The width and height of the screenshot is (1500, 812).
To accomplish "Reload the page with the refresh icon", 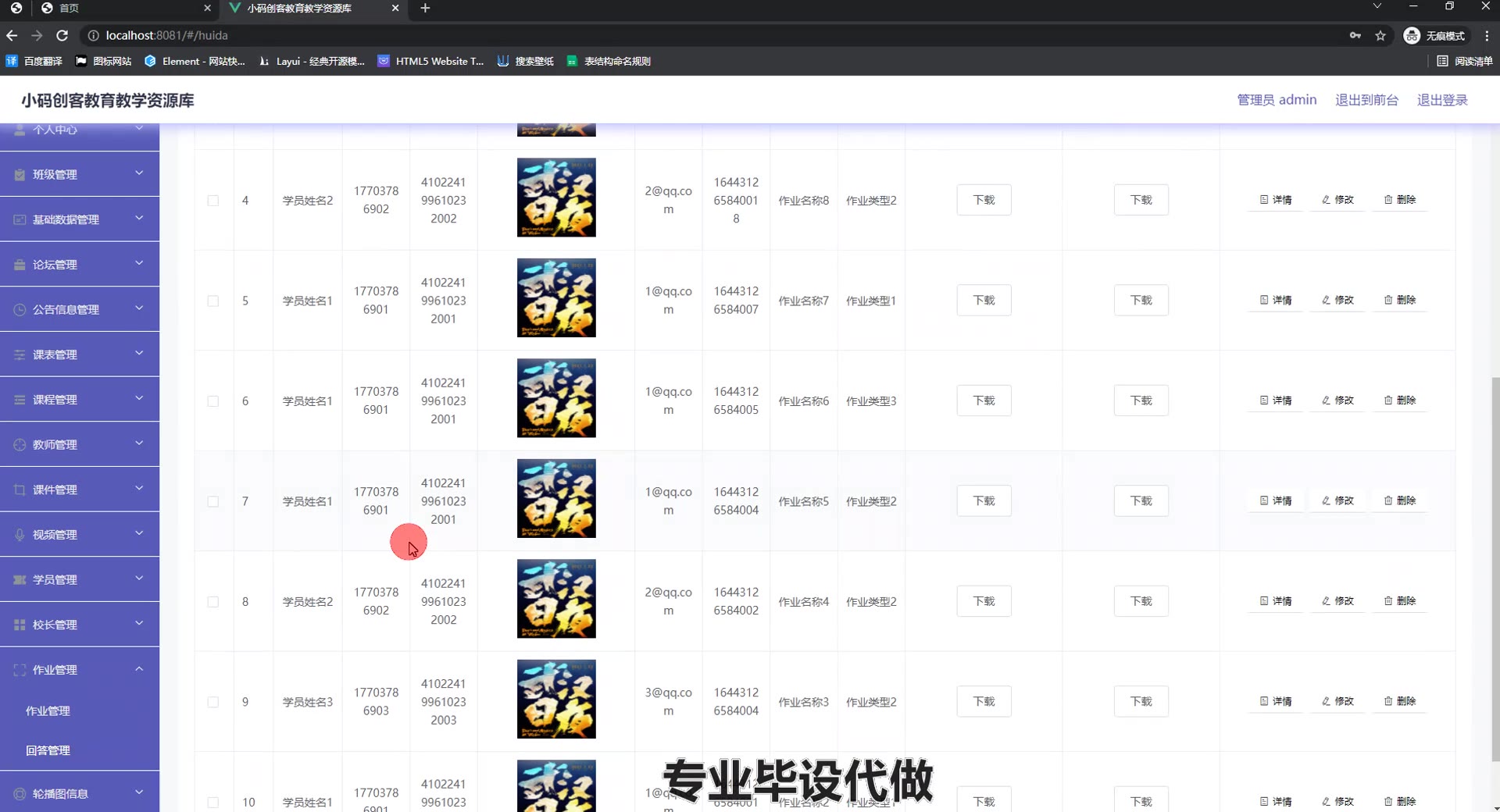I will 62,36.
